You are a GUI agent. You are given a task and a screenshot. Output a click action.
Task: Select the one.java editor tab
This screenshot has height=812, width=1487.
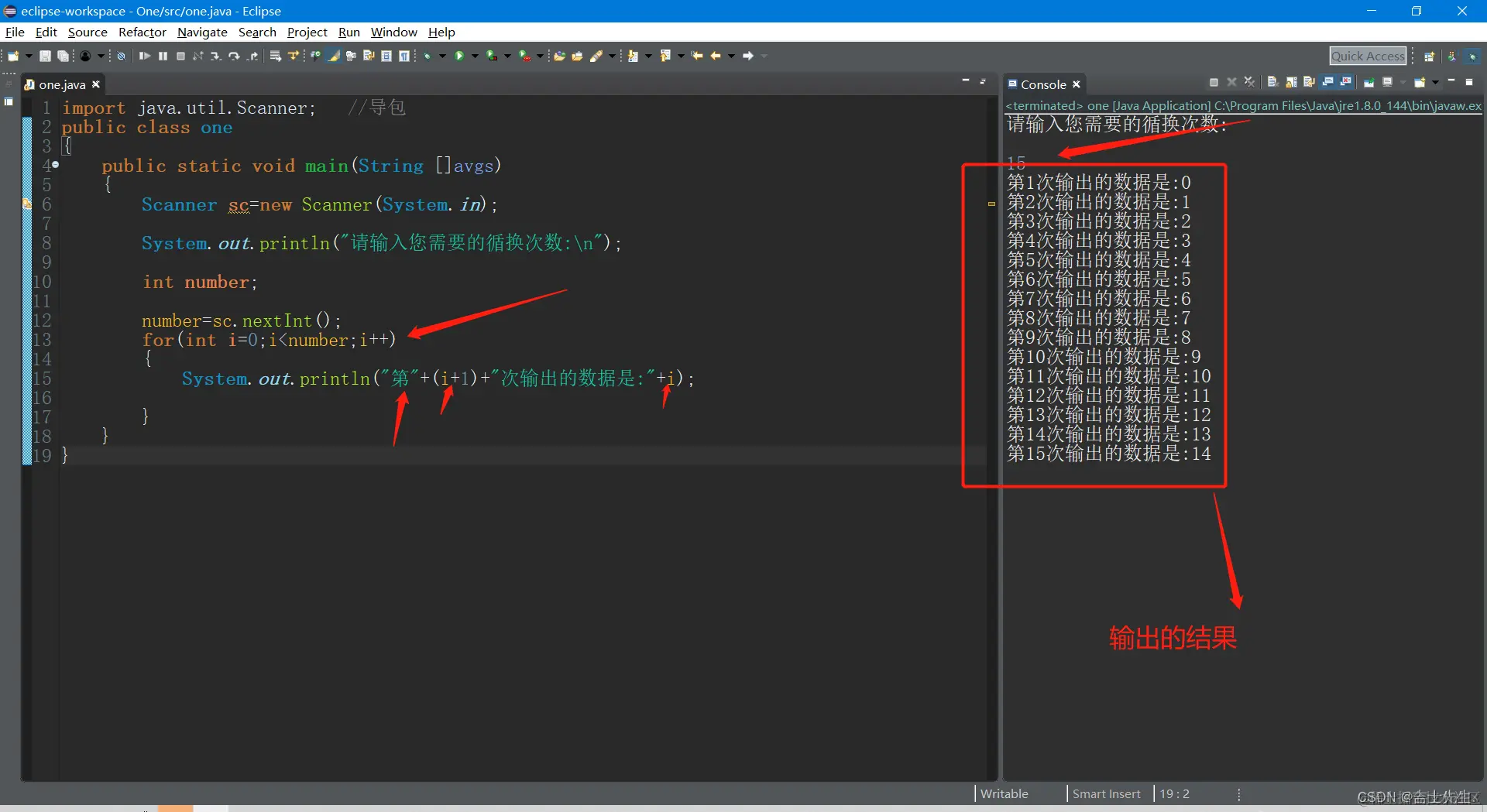62,84
